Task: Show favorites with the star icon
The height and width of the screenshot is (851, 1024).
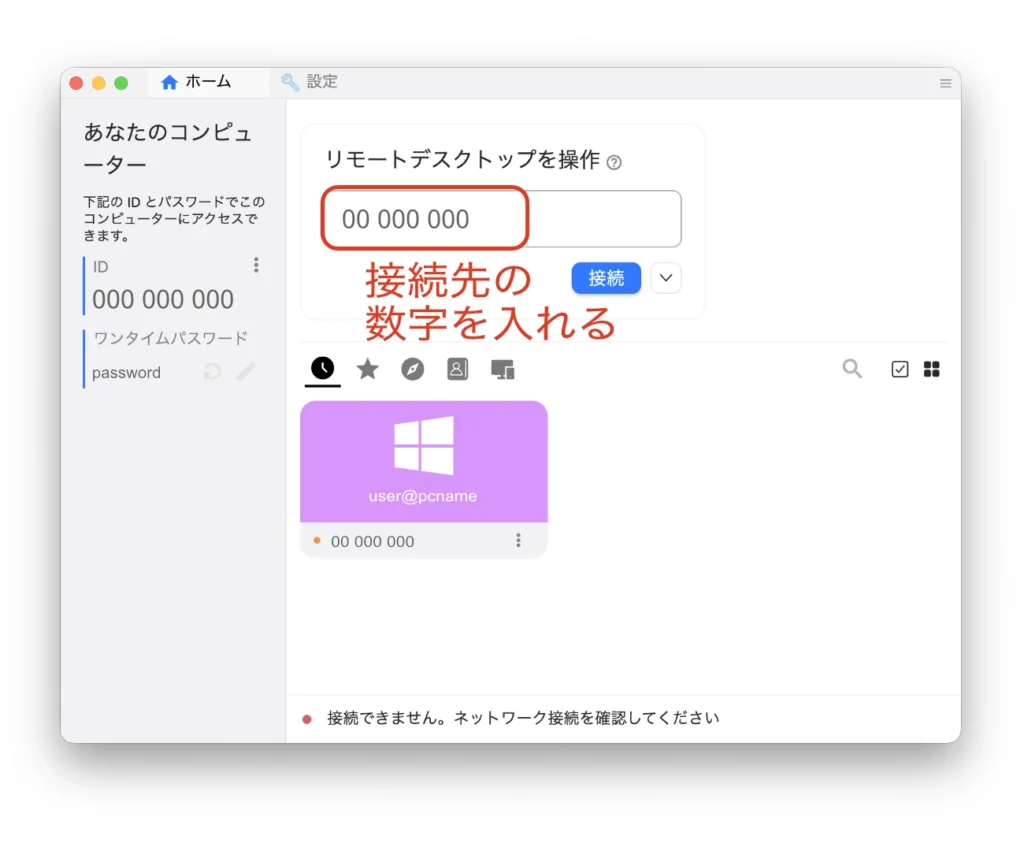Action: (367, 369)
